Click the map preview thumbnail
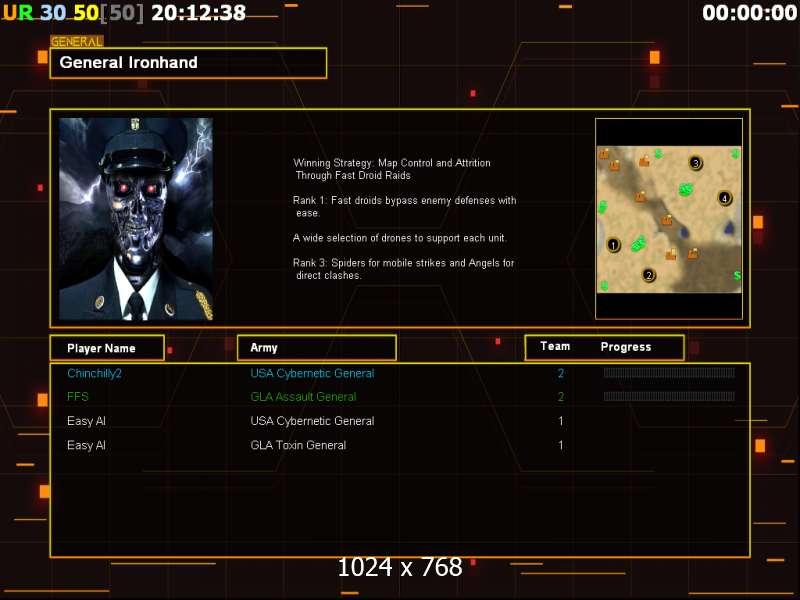This screenshot has height=600, width=800. pyautogui.click(x=669, y=219)
